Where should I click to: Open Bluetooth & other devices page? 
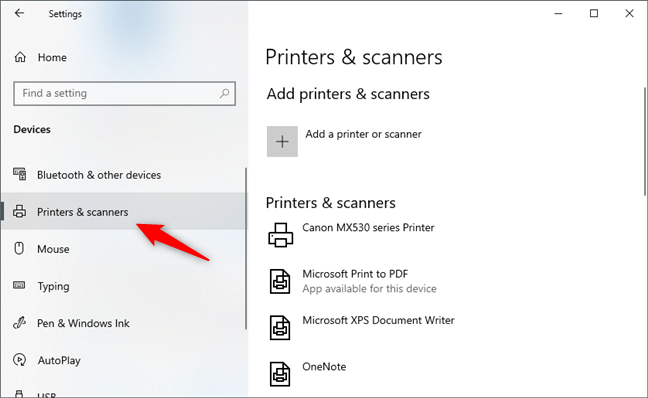tap(124, 175)
